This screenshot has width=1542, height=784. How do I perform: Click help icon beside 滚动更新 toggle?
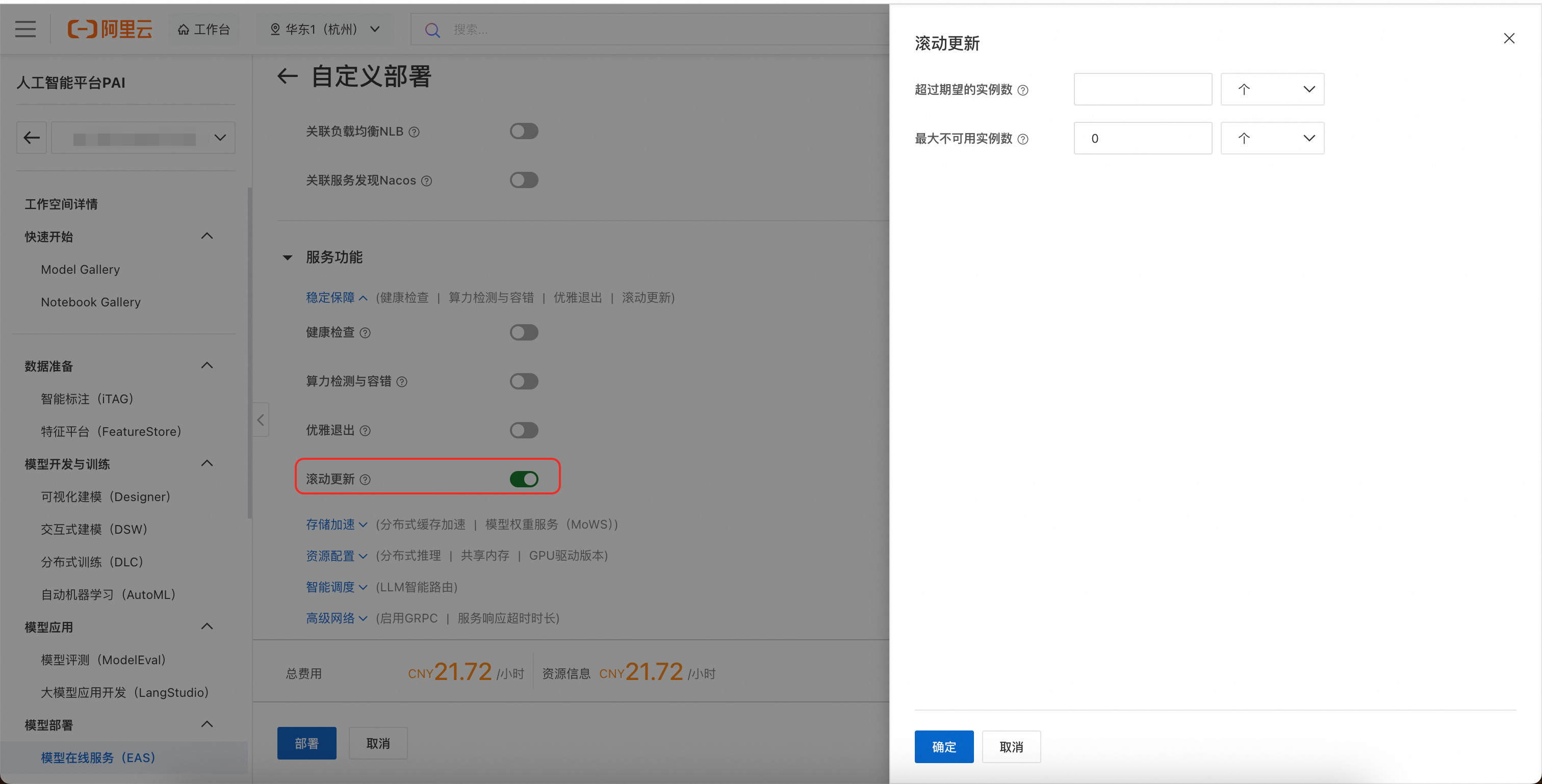click(x=365, y=479)
